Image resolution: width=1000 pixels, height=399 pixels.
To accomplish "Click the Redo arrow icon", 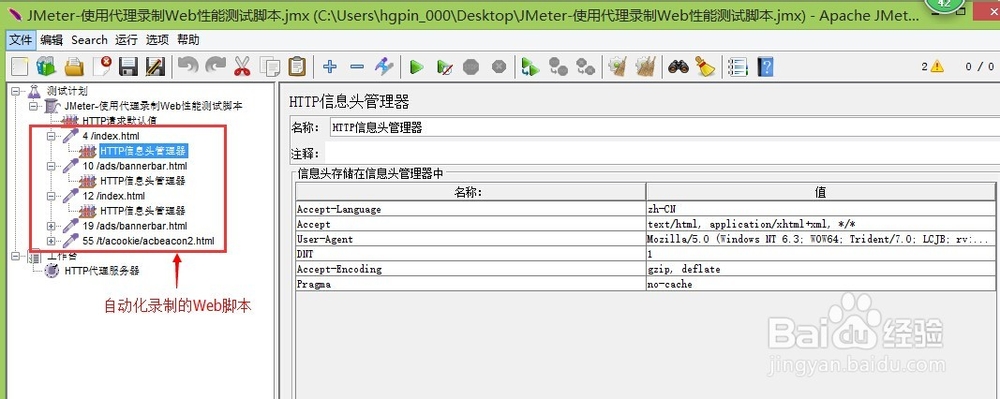I will coord(216,66).
